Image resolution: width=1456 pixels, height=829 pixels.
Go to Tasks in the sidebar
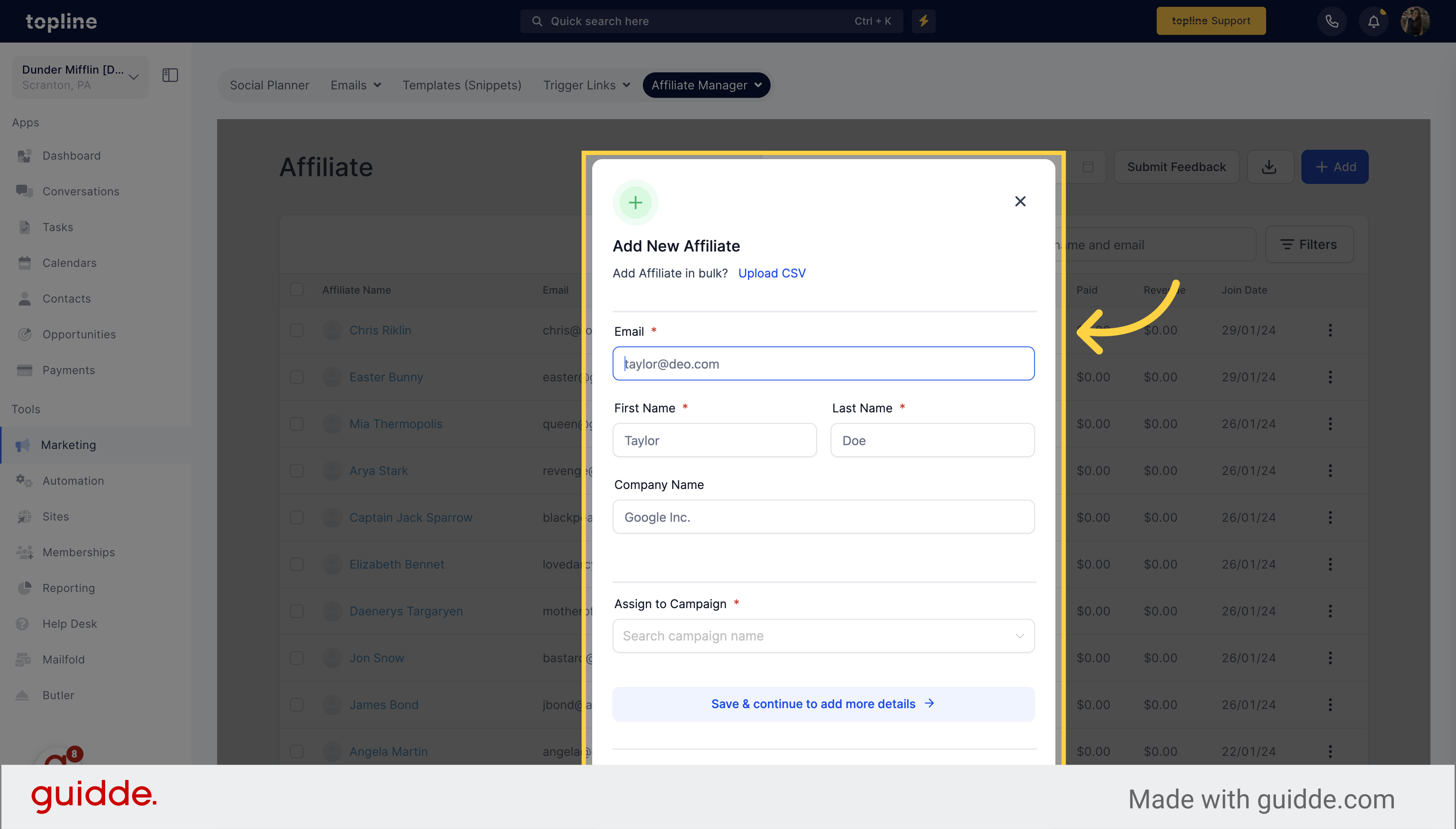(x=57, y=227)
